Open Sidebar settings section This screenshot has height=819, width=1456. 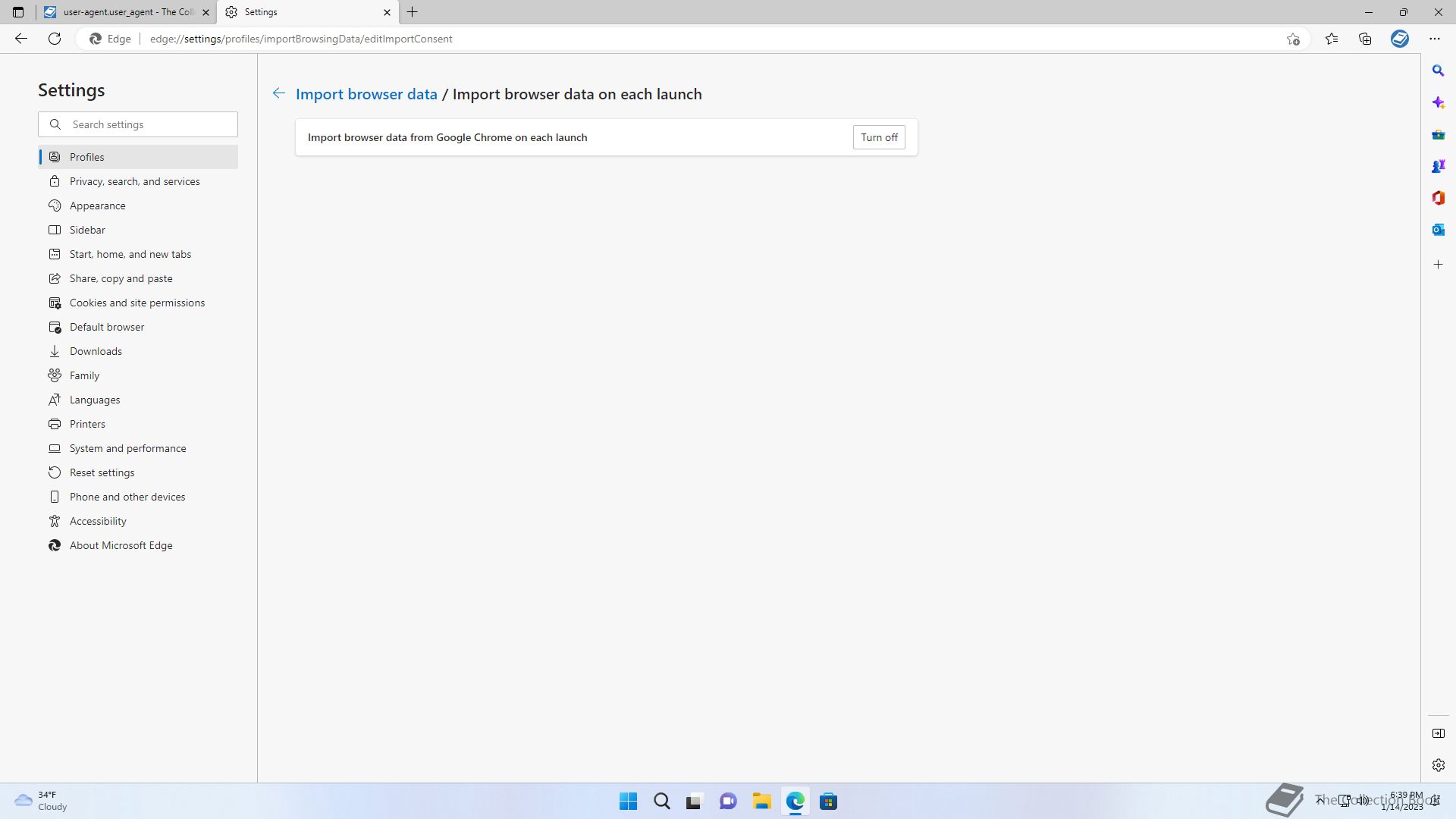coord(138,230)
